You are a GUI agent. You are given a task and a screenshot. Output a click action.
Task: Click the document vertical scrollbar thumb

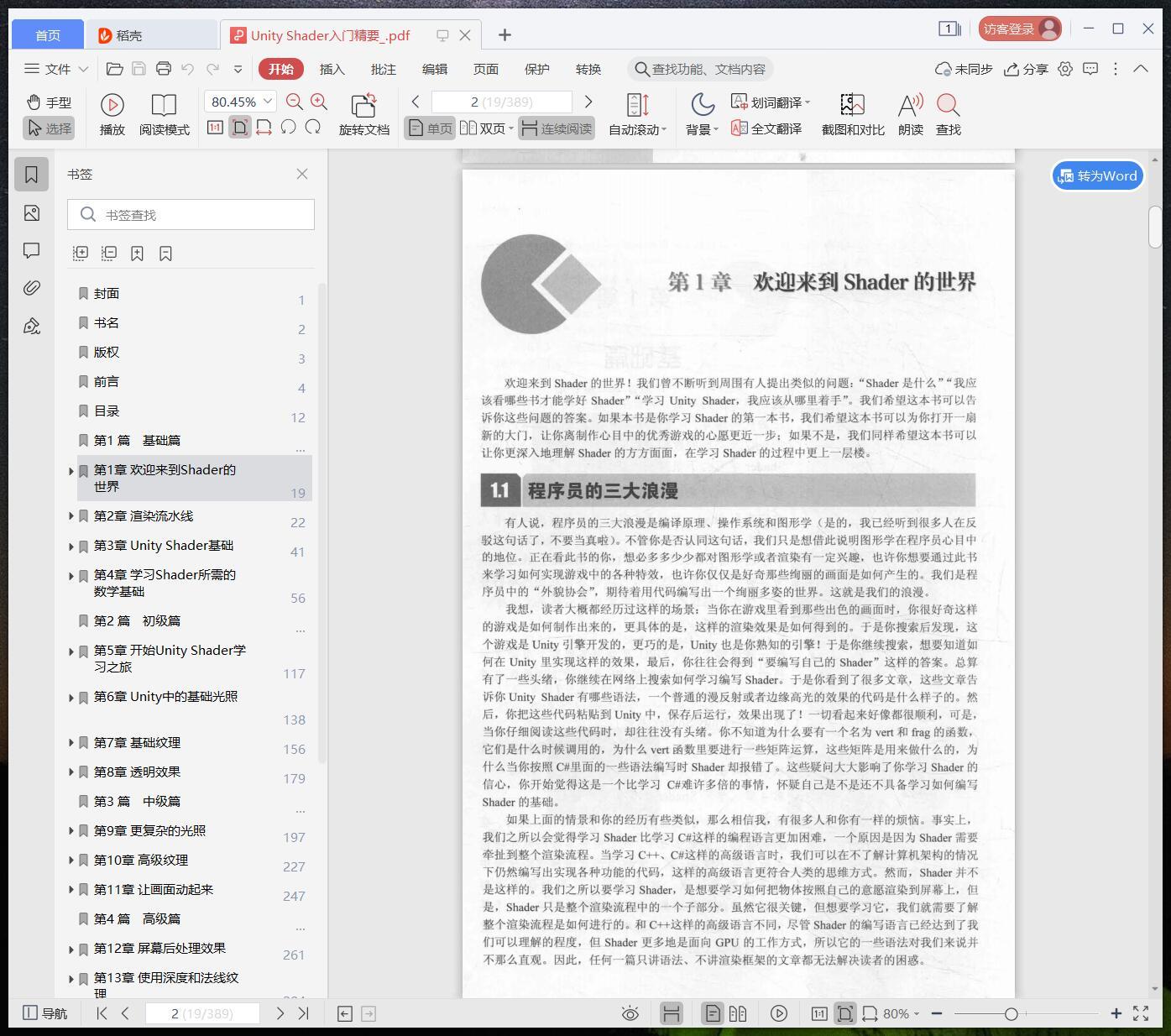1155,227
